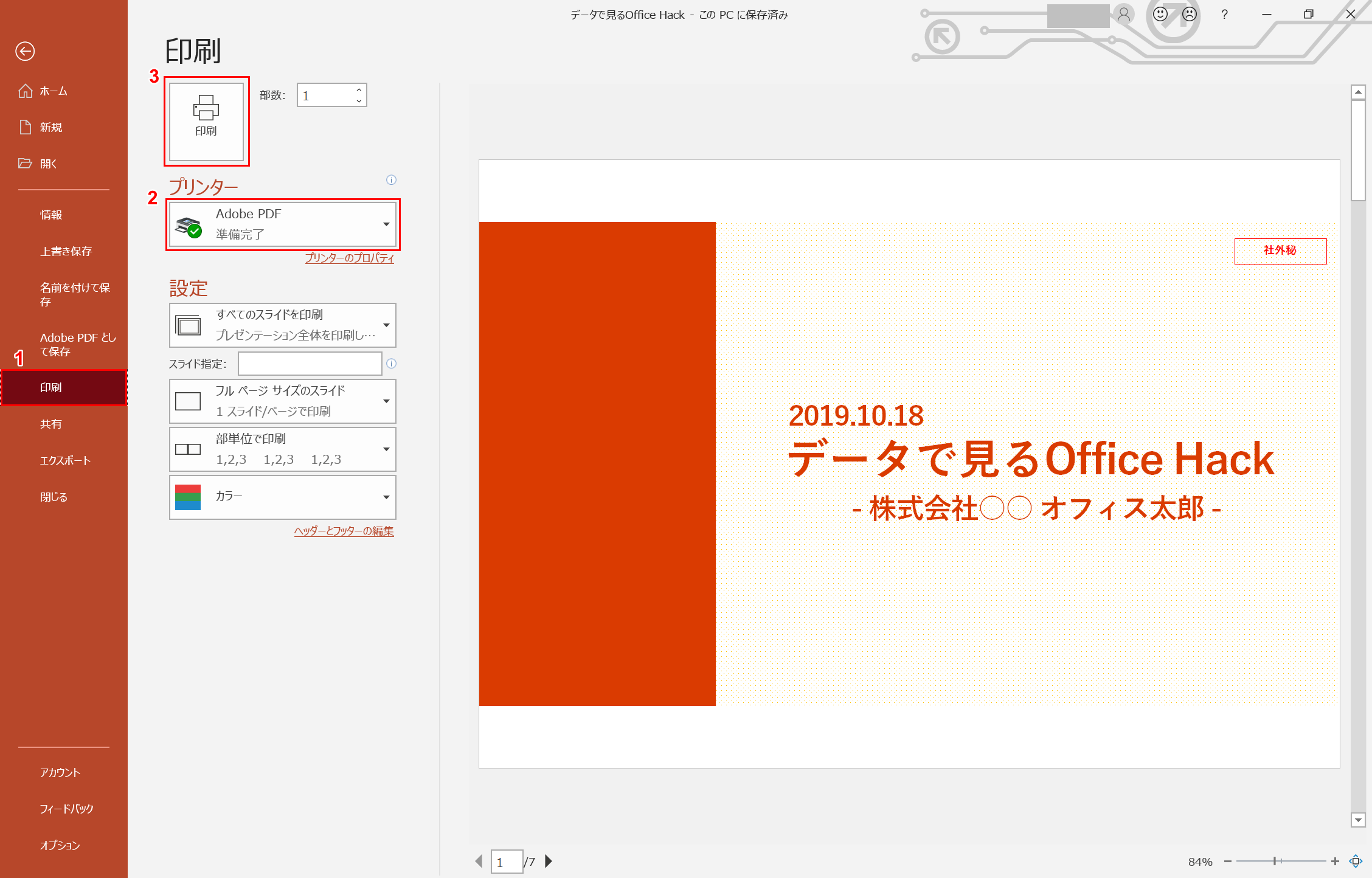The height and width of the screenshot is (878, 1372).
Task: Go to the previous preview page
Action: pos(479,861)
